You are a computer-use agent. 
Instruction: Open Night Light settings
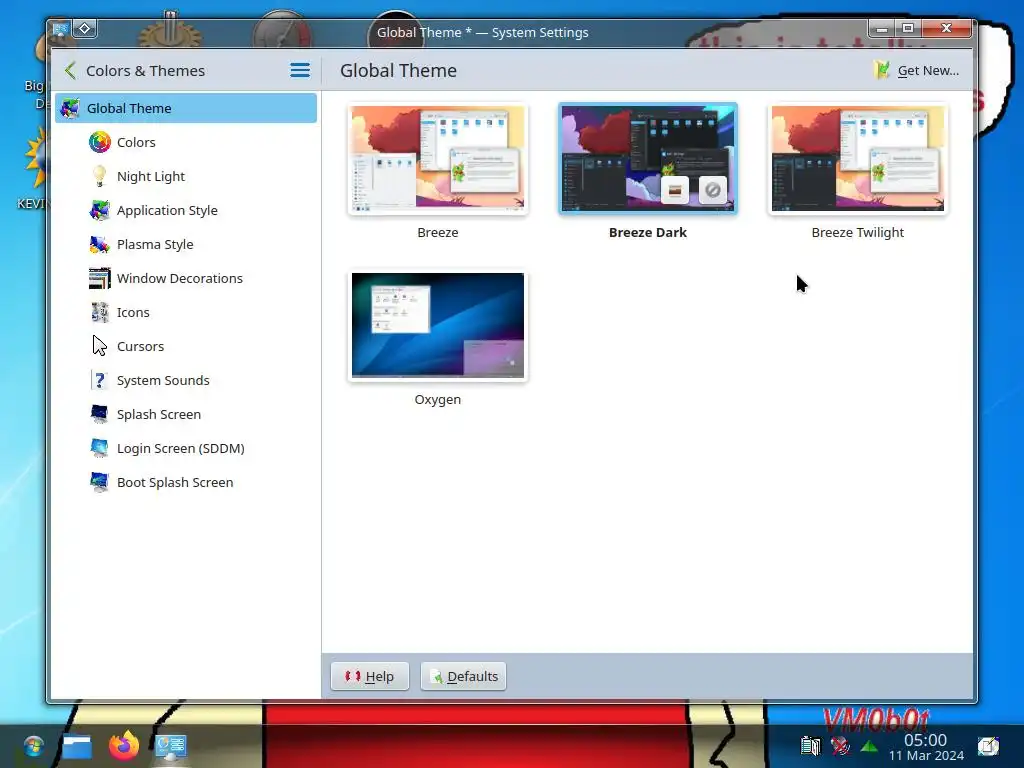click(x=185, y=176)
